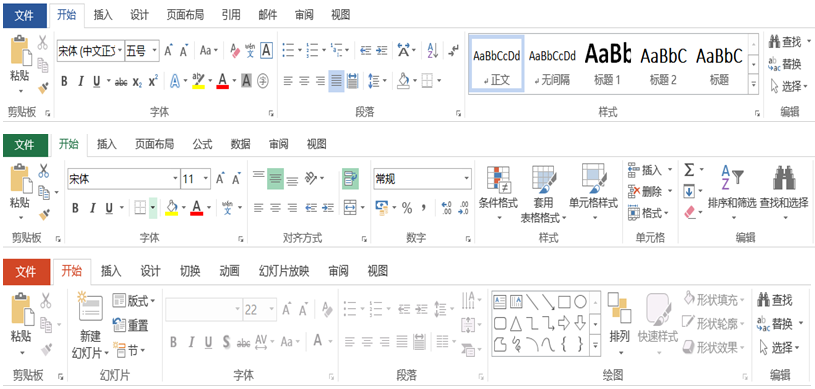Image resolution: width=815 pixels, height=389 pixels.
Task: Open the Excel number format dropdown showing 常规
Action: pos(422,179)
